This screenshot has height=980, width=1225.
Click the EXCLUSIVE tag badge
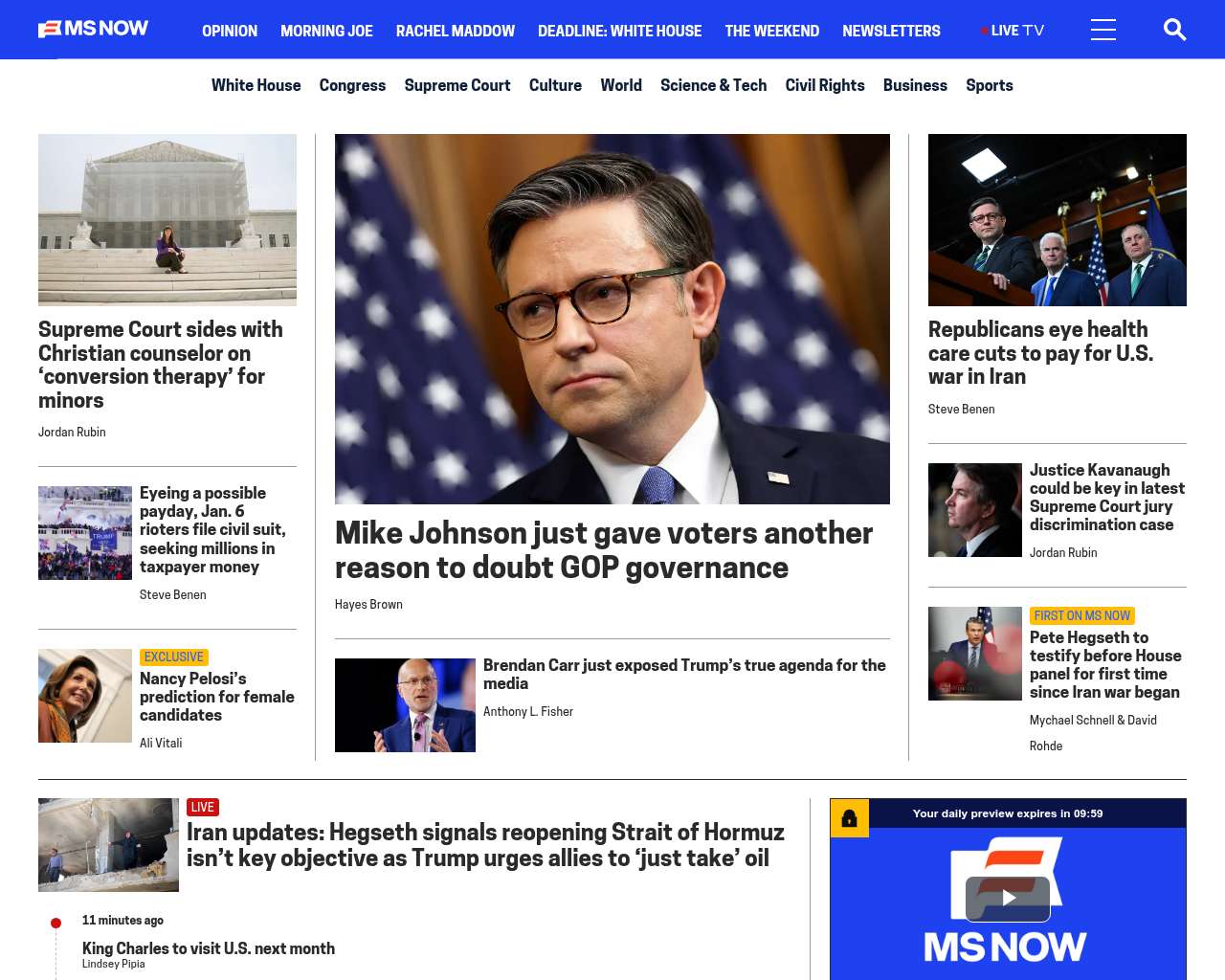174,657
